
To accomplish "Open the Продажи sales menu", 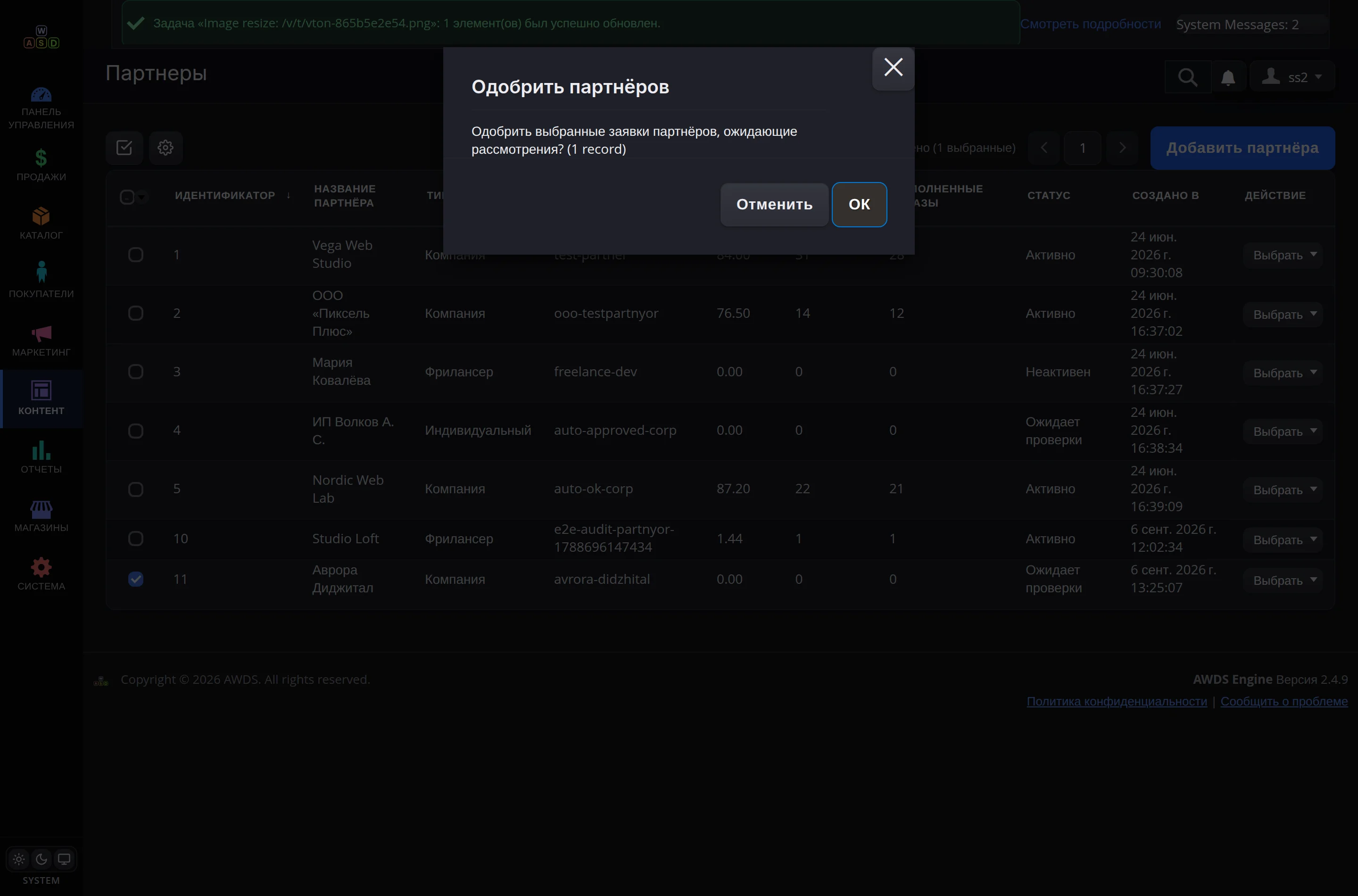I will (x=41, y=166).
